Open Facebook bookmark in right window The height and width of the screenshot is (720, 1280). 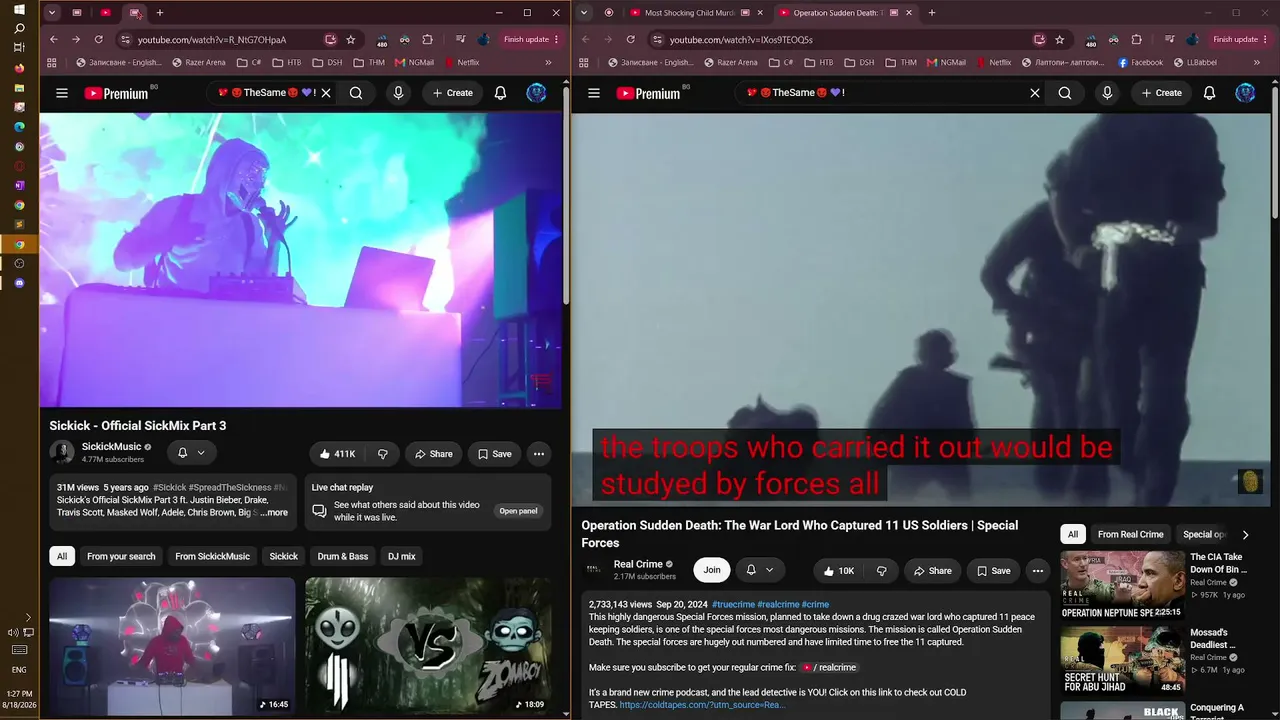click(x=1140, y=62)
